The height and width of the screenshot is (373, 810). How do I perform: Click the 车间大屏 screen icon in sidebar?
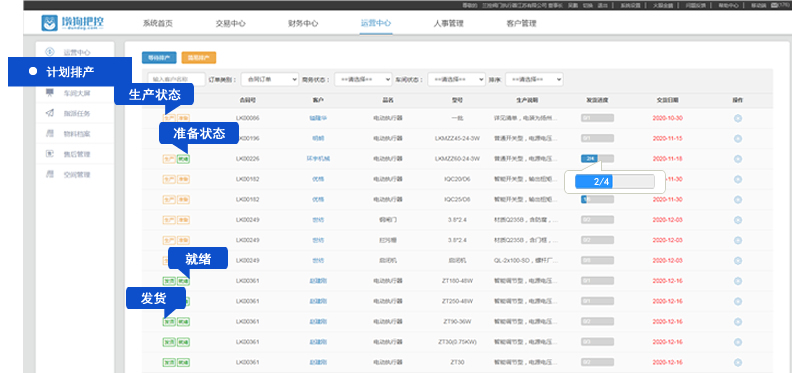(x=50, y=93)
